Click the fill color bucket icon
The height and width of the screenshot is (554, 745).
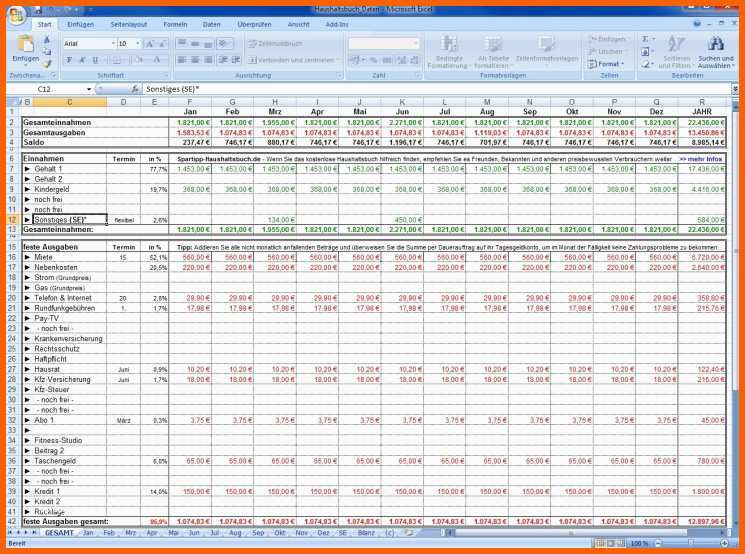click(138, 60)
